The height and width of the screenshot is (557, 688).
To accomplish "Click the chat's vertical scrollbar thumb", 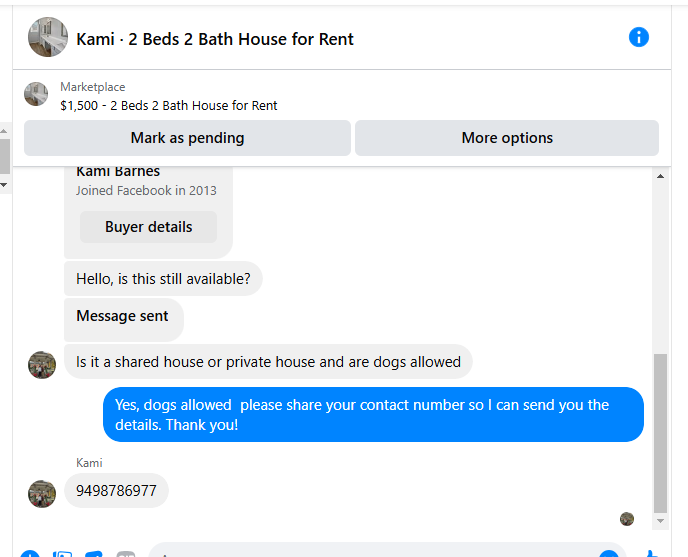I will [659, 430].
